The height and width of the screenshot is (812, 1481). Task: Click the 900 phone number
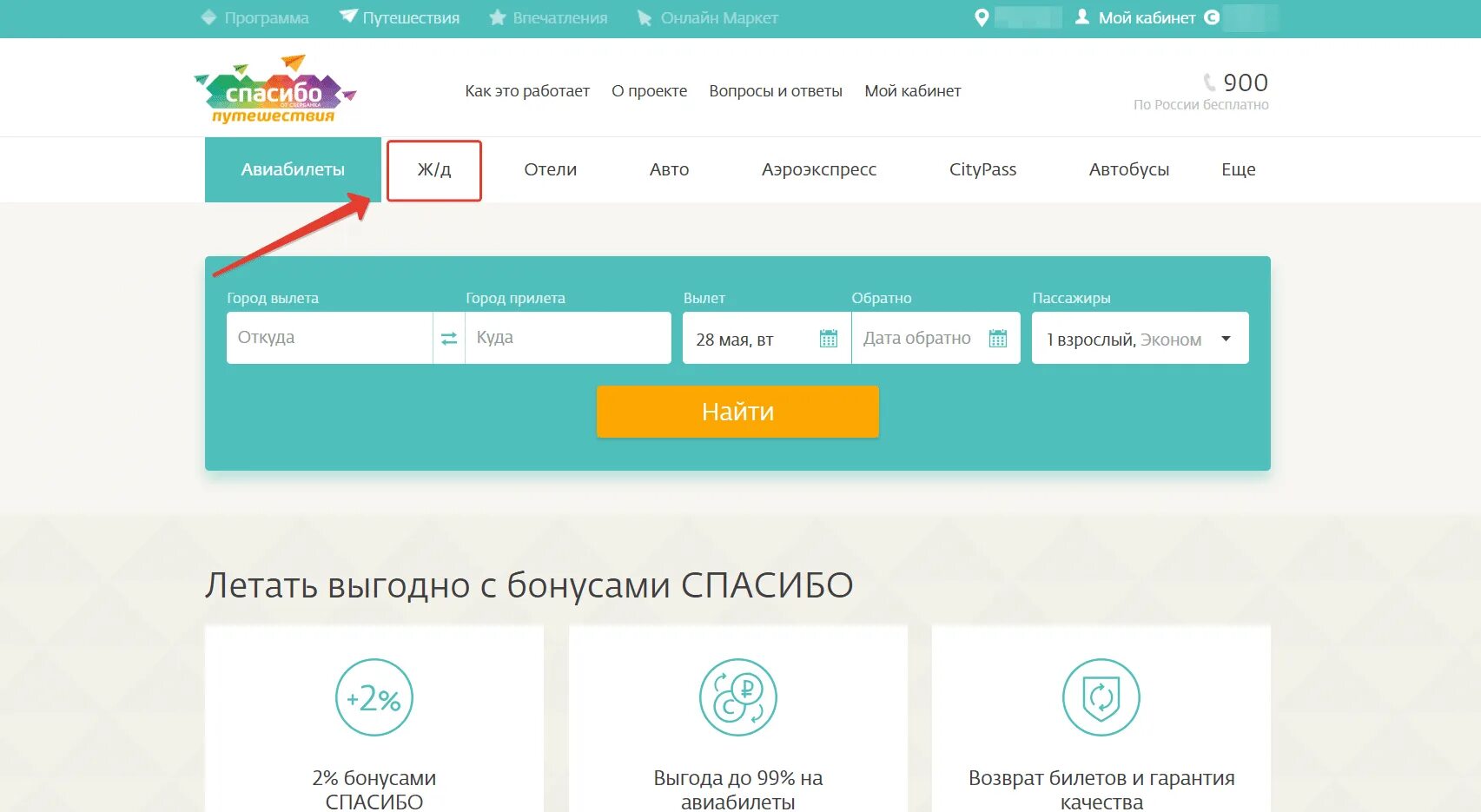point(1246,83)
